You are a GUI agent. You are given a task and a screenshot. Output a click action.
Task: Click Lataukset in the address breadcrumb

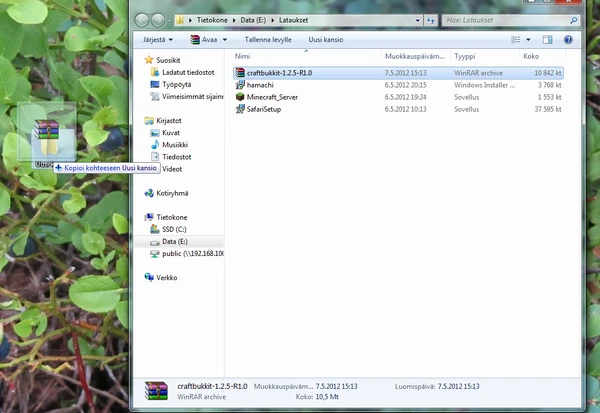pyautogui.click(x=293, y=20)
